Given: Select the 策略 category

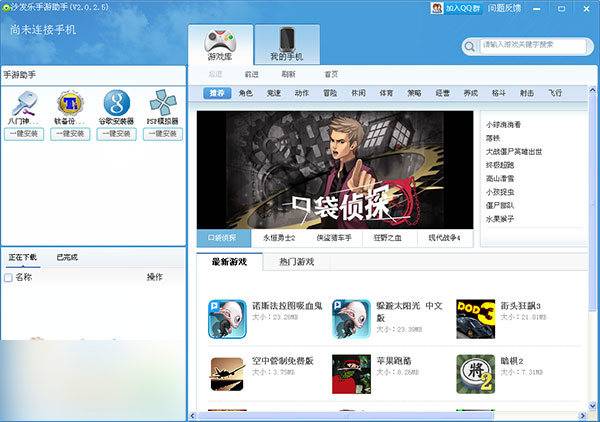Looking at the screenshot, I should 414,93.
